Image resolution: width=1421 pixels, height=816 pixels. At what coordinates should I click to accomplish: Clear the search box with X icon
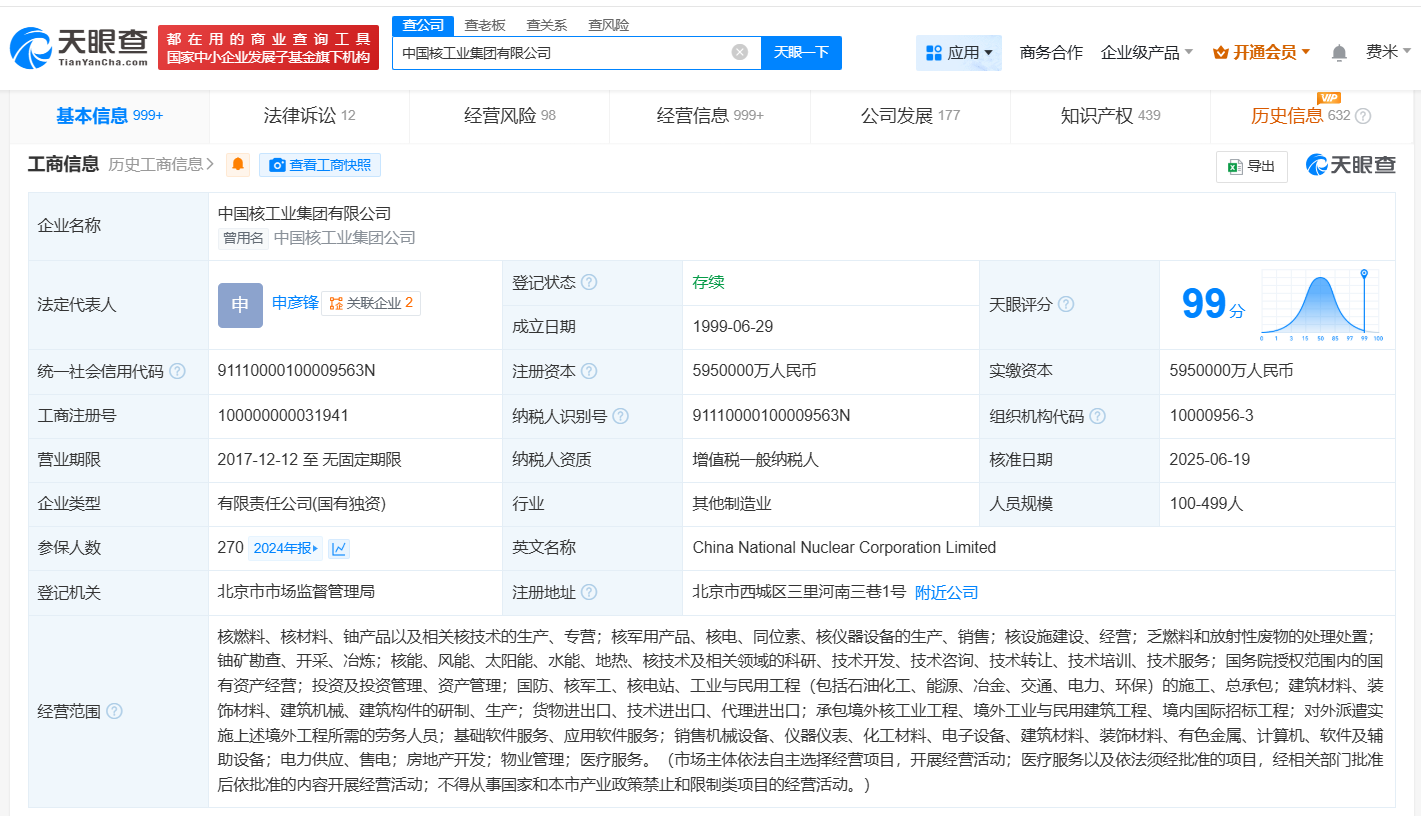[x=740, y=53]
